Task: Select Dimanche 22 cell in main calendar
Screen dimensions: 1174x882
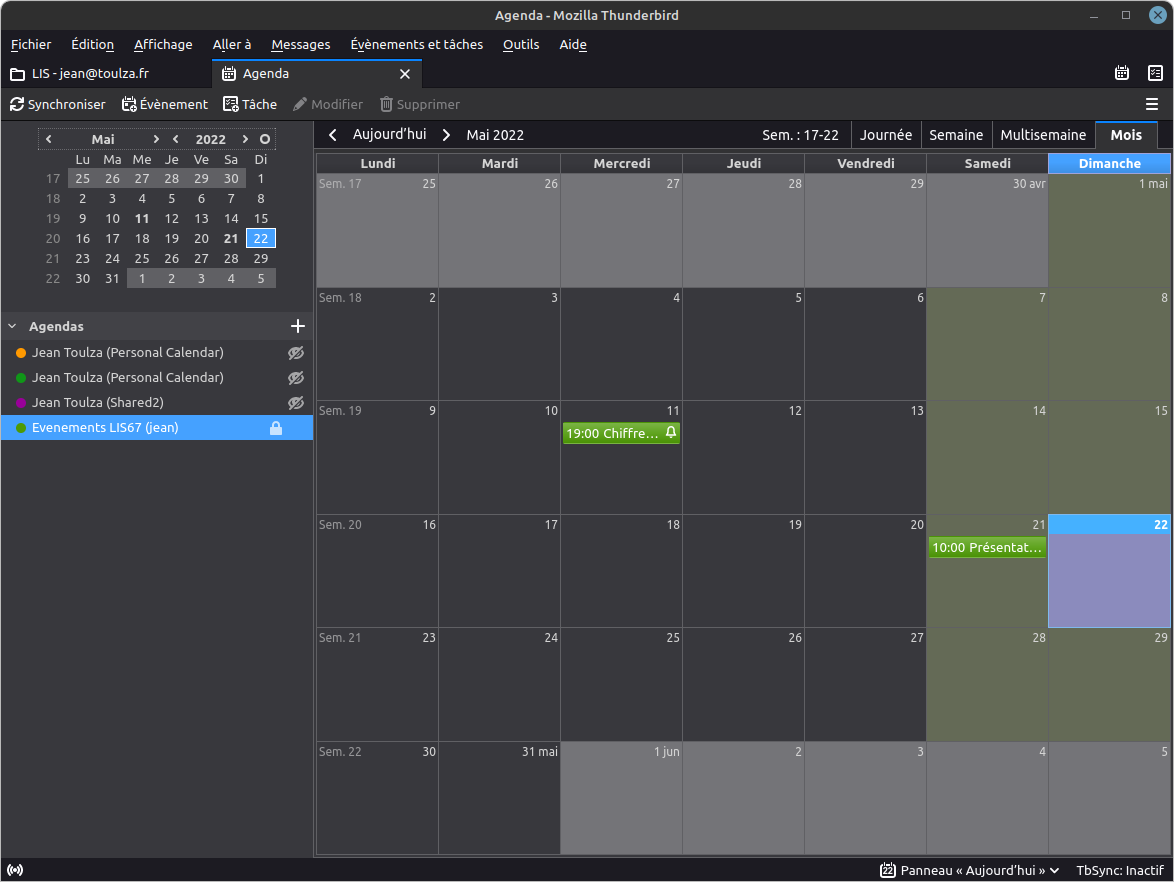Action: tap(1109, 571)
